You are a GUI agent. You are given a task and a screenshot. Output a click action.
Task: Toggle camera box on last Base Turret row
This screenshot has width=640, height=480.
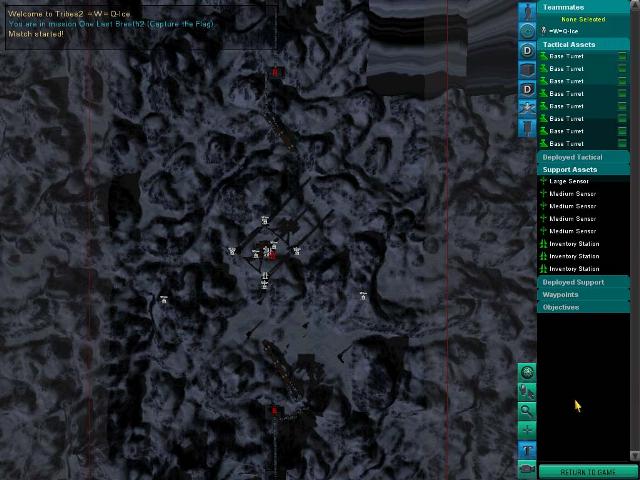click(622, 144)
